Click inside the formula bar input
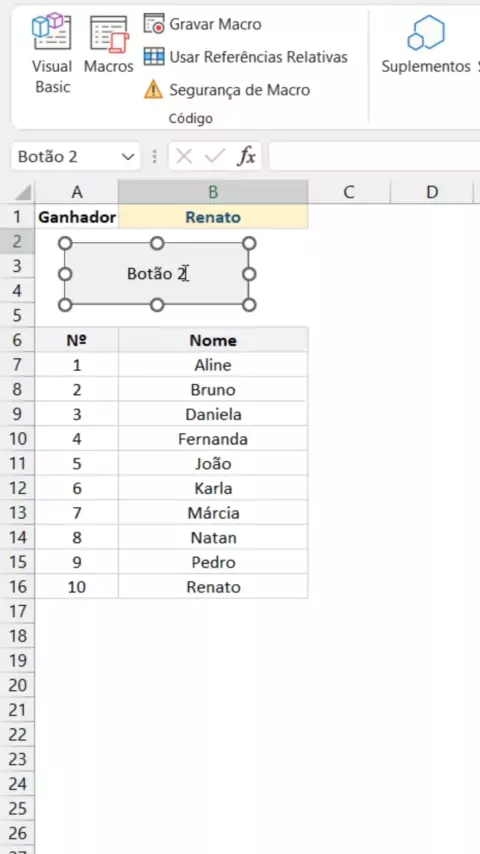Screen dimensions: 480x854 (x=374, y=157)
